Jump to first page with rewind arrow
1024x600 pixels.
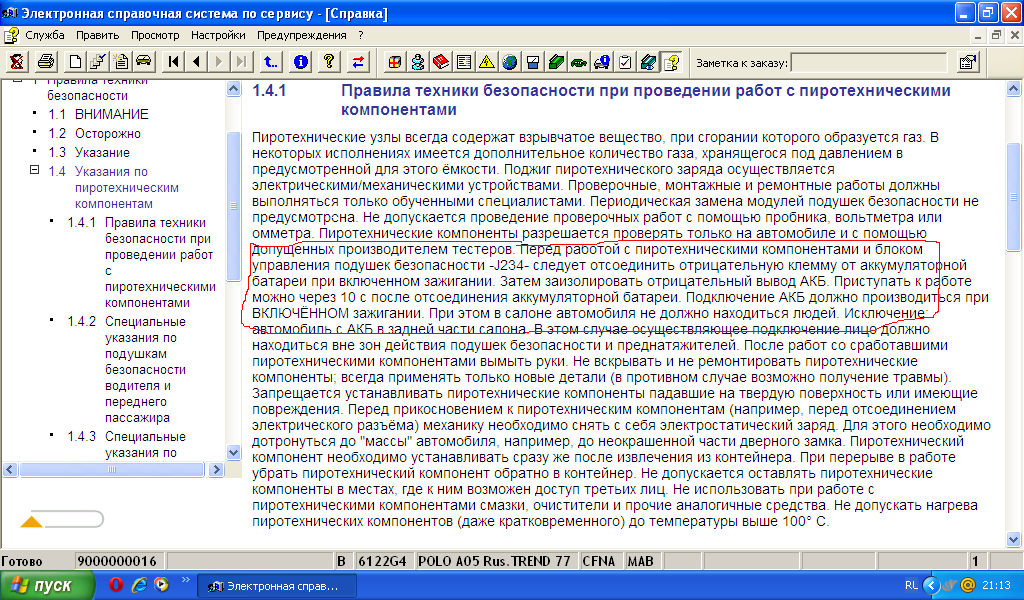click(174, 62)
